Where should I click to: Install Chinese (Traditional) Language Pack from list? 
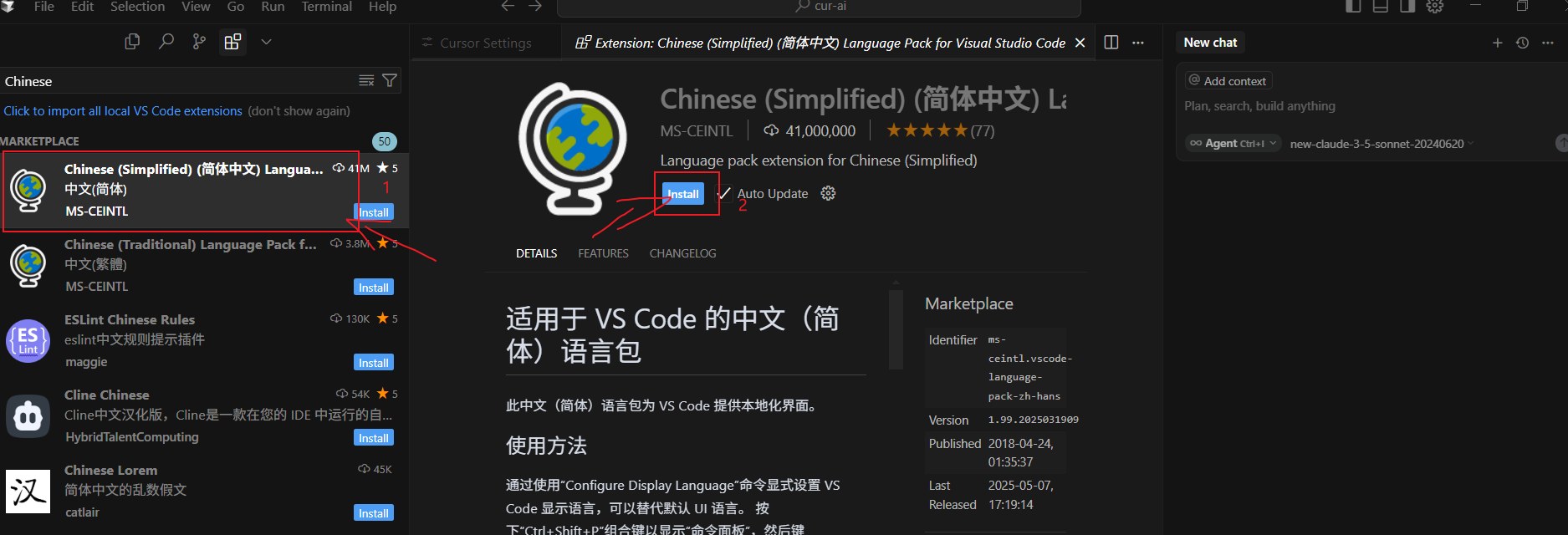click(373, 288)
